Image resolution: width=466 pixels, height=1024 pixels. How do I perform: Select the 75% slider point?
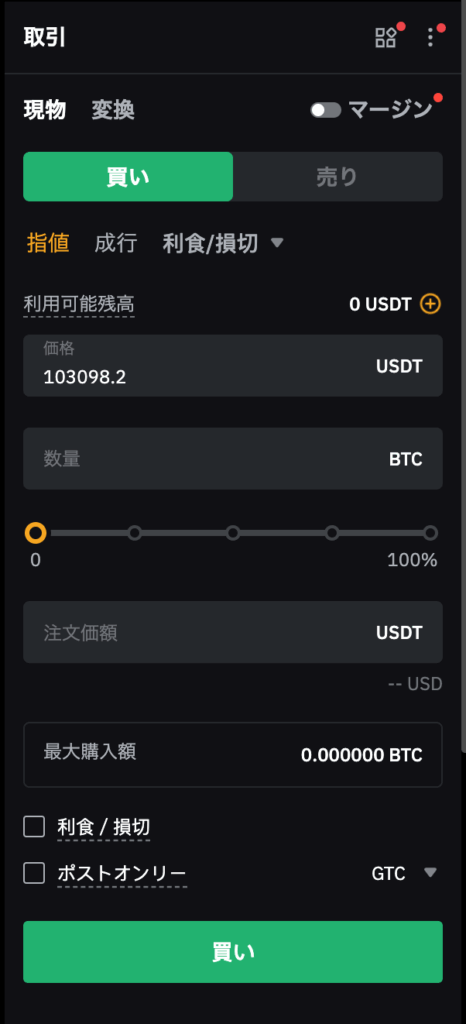pyautogui.click(x=332, y=533)
